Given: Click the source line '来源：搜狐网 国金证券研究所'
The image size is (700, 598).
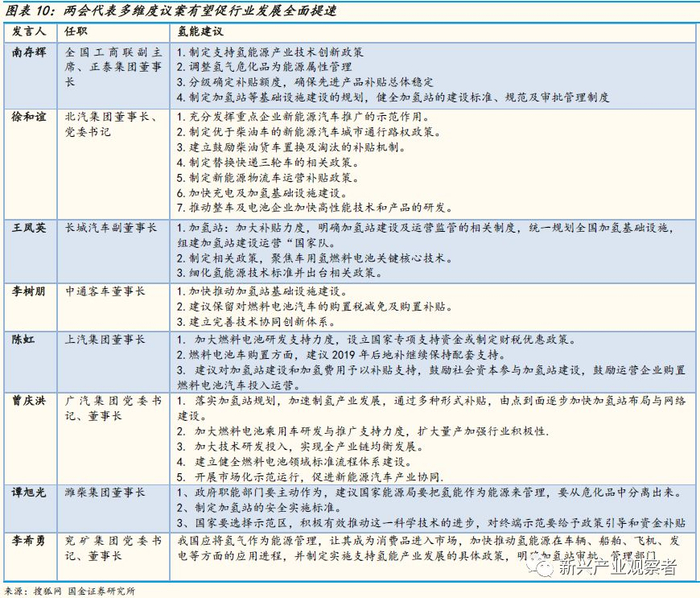Looking at the screenshot, I should coord(70,591).
